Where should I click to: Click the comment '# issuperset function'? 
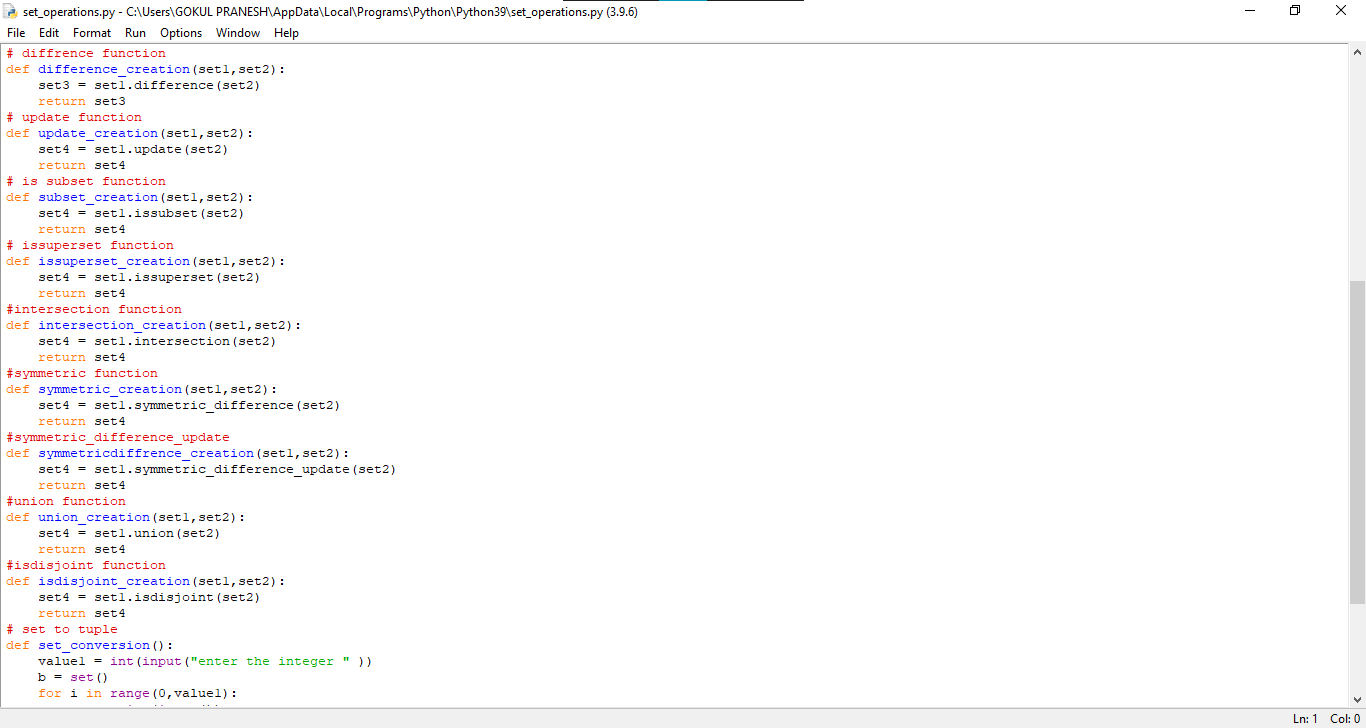[90, 245]
